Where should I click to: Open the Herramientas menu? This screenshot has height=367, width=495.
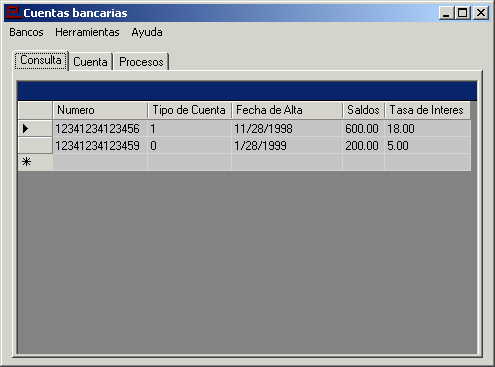click(87, 32)
